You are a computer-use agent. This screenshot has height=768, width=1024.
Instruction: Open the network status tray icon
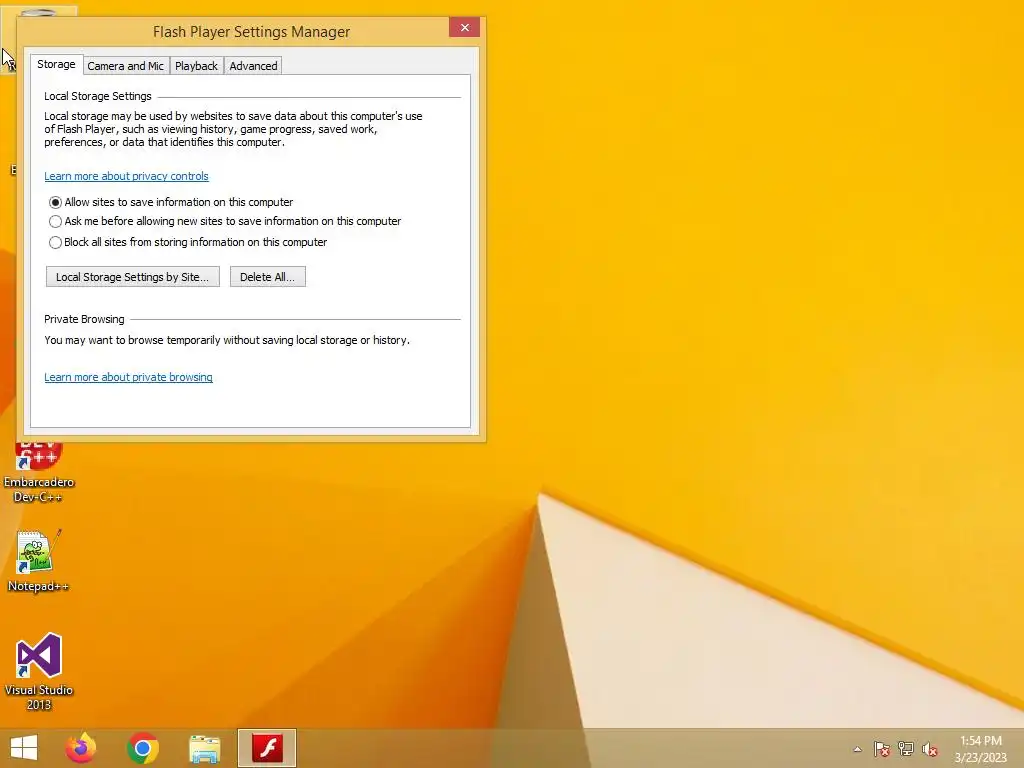(906, 749)
